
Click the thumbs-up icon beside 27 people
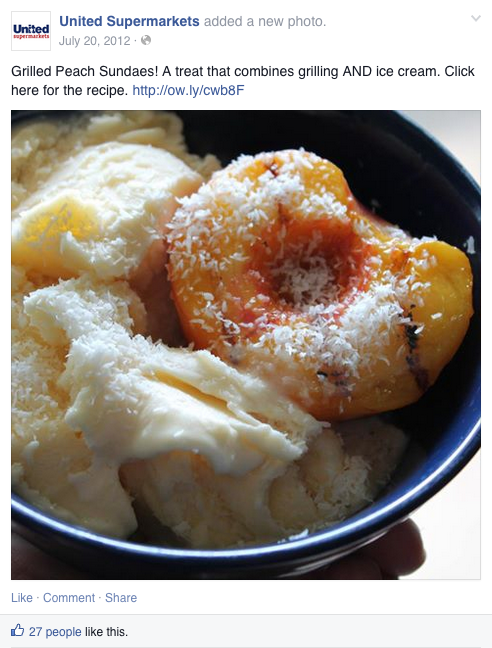(x=17, y=631)
